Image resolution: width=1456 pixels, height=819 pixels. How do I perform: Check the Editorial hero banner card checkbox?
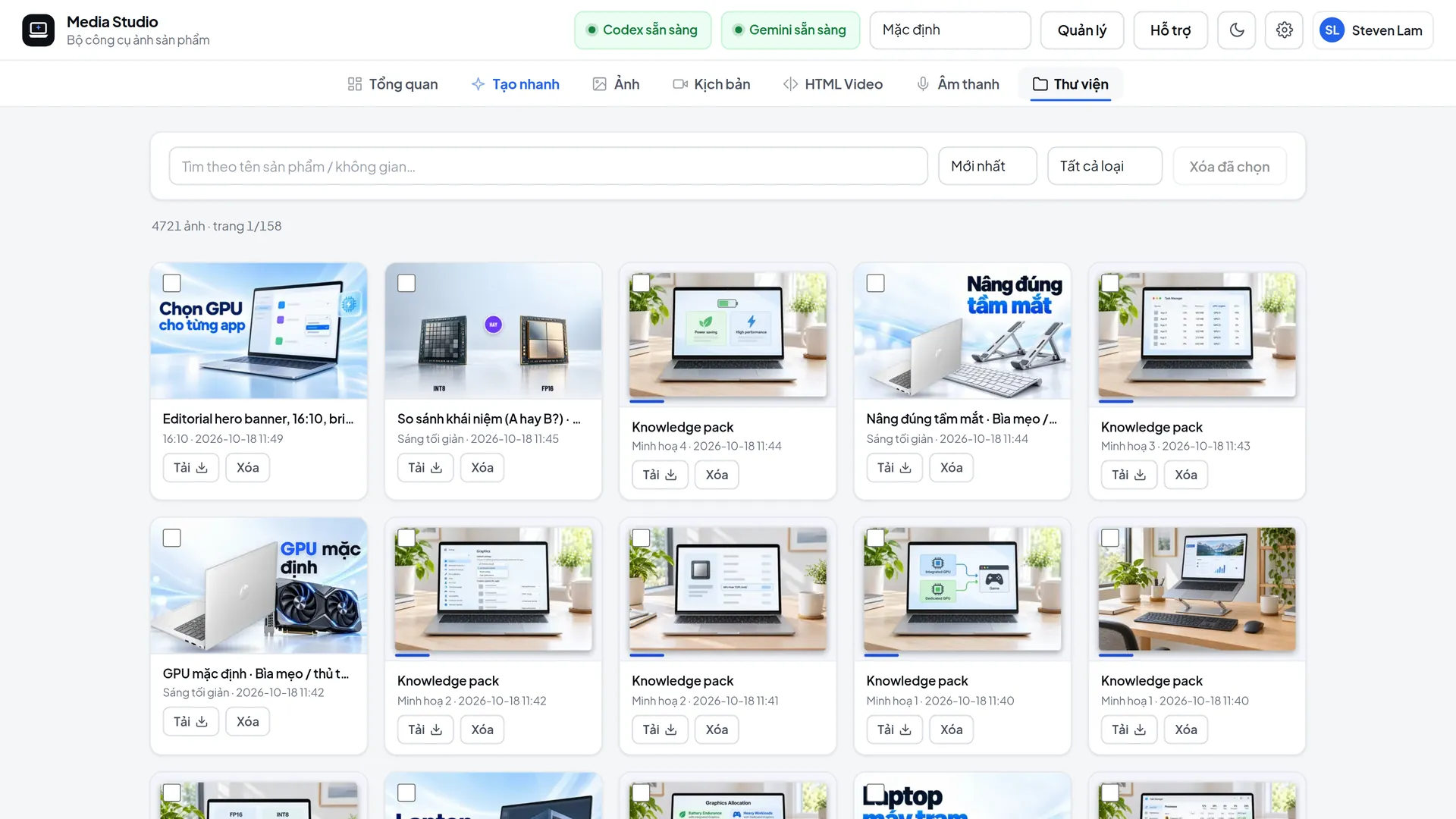pos(172,284)
